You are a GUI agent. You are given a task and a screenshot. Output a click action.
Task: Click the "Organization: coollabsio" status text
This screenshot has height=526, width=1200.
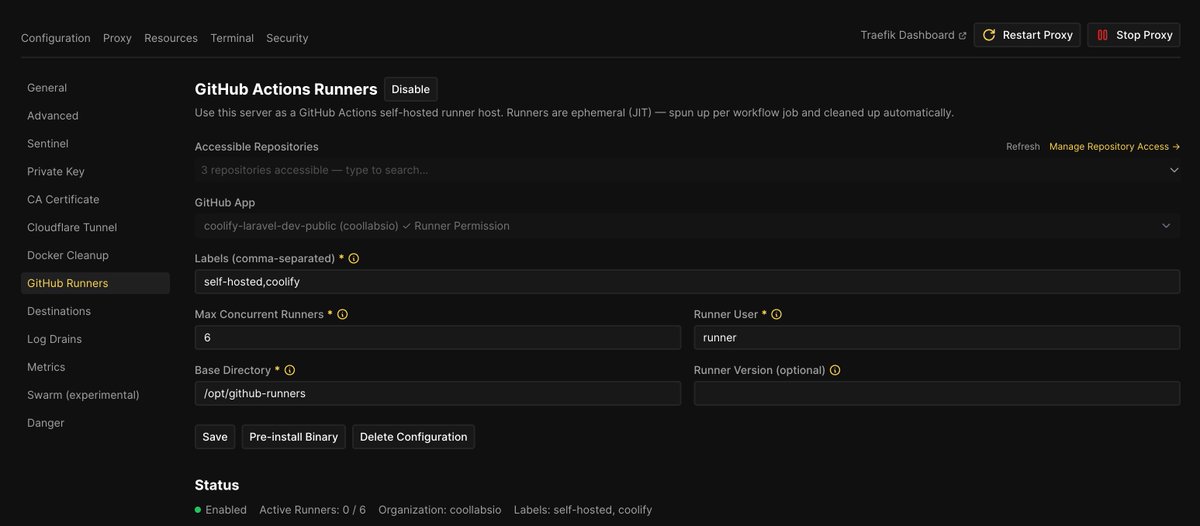coord(439,510)
